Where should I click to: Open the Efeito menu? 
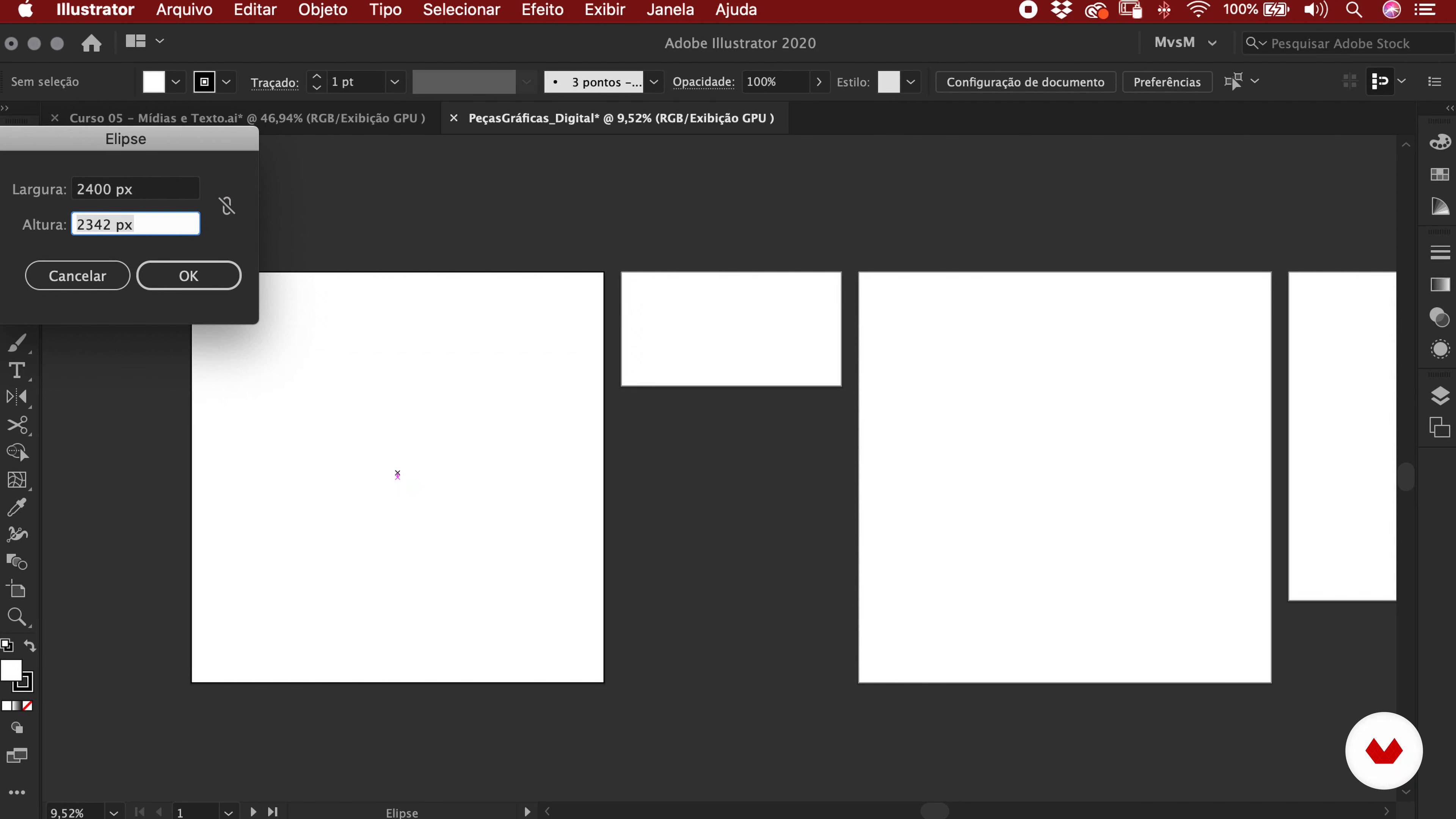tap(542, 10)
